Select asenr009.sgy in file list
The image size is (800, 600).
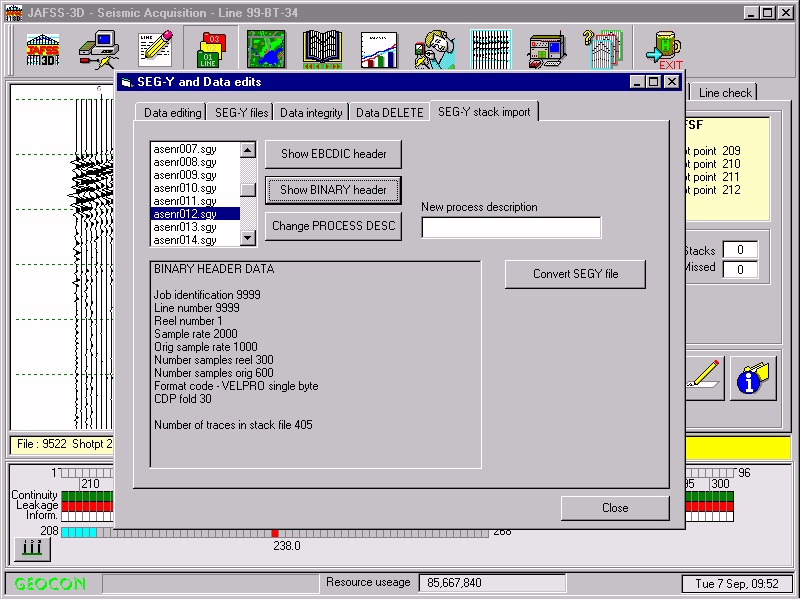(195, 175)
